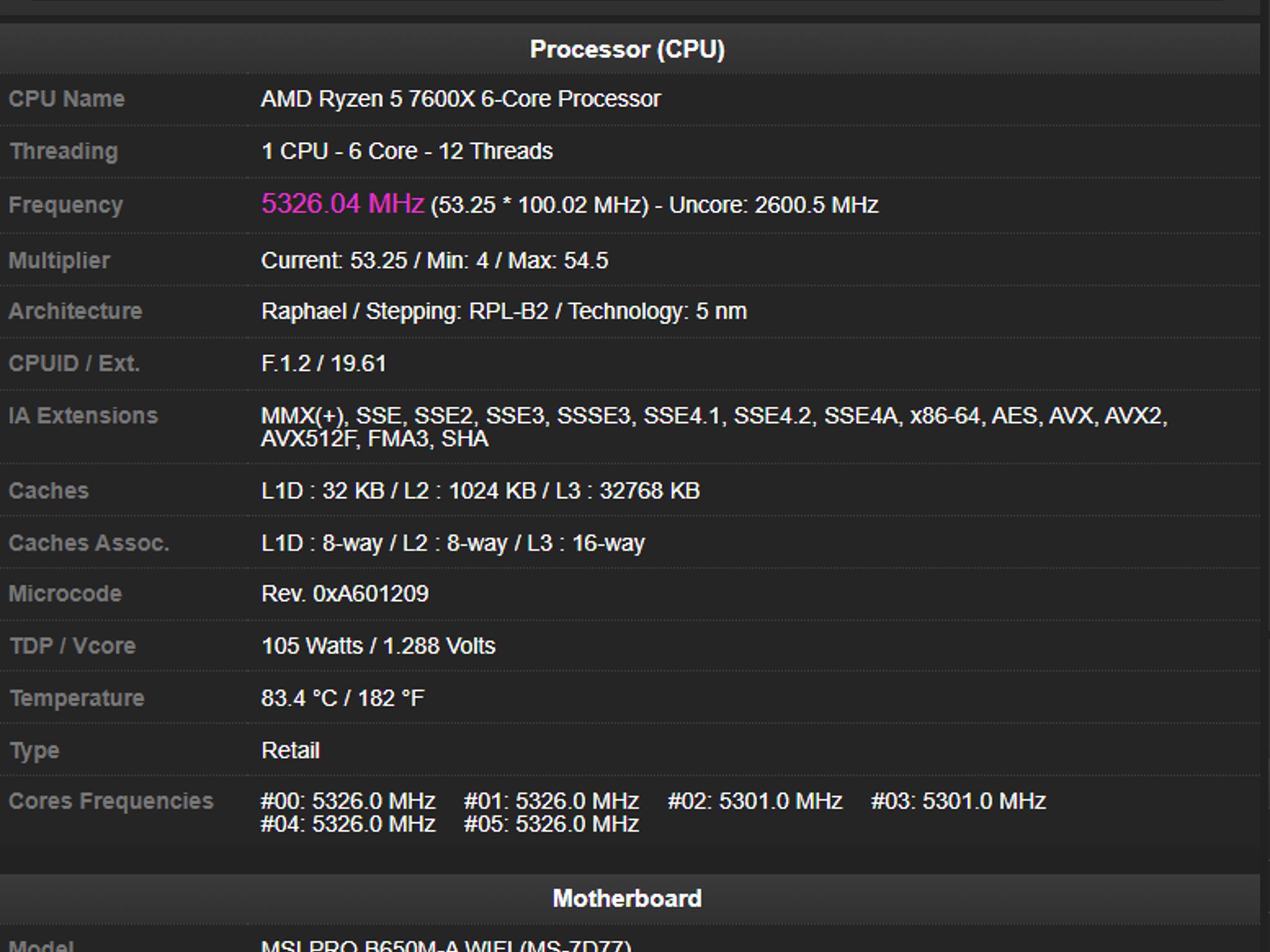Click the Multiplier row label
The image size is (1270, 952).
click(59, 260)
